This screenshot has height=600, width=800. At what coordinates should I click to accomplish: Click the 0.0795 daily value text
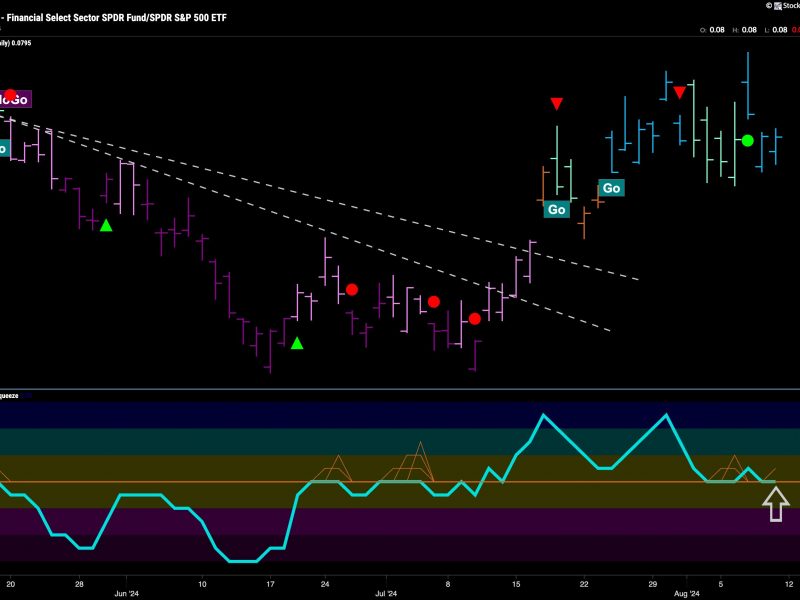tap(21, 43)
